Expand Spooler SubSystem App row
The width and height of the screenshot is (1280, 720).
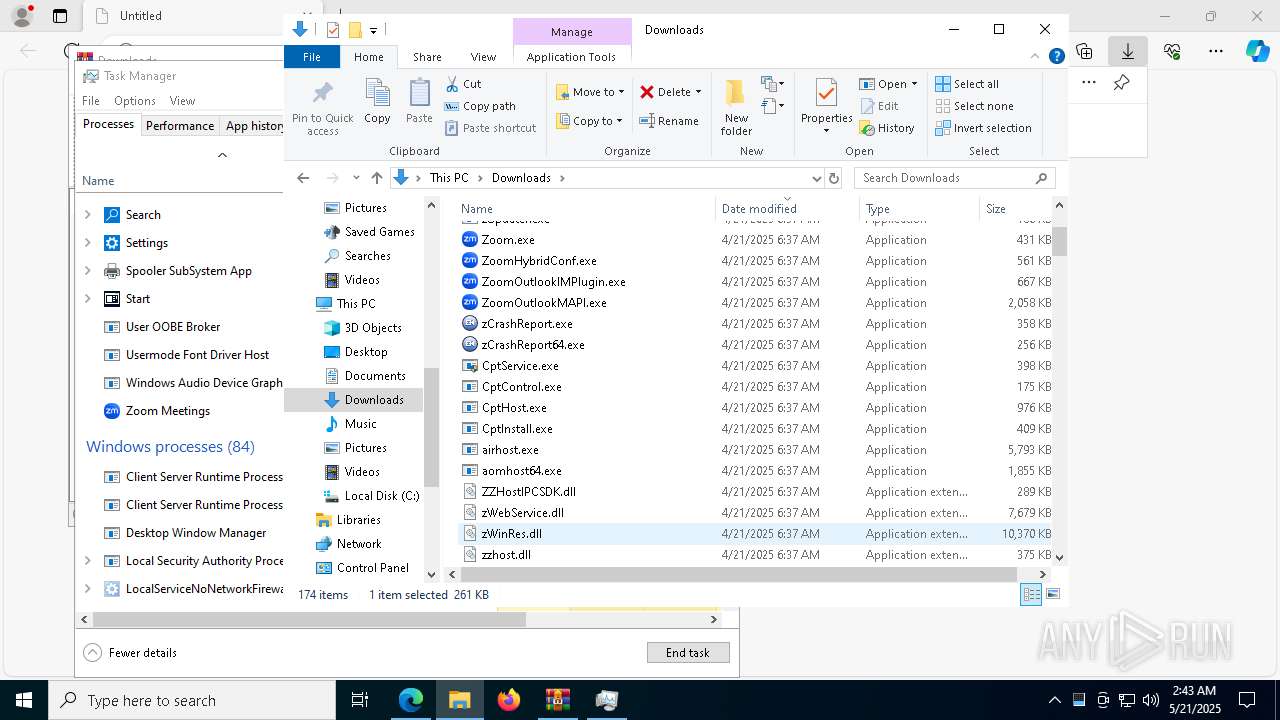[88, 271]
